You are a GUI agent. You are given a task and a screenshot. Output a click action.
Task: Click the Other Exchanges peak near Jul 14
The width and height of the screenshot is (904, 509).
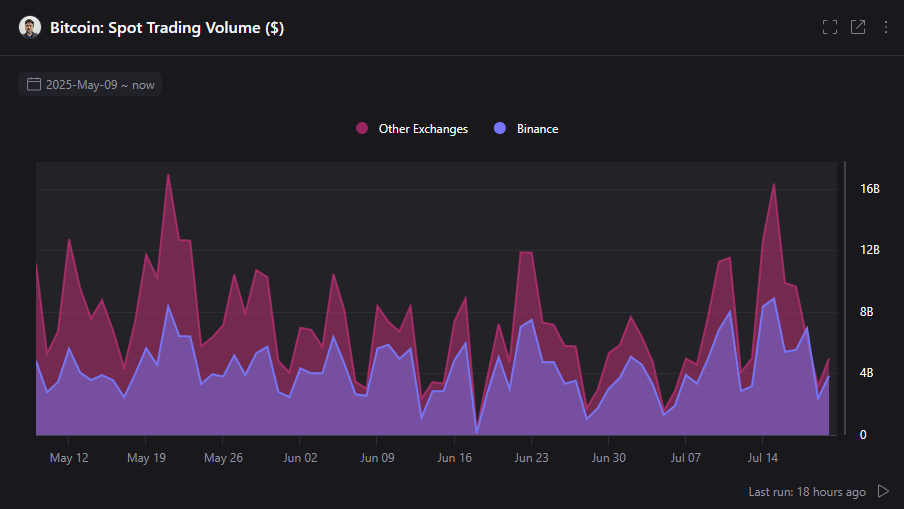pos(774,184)
